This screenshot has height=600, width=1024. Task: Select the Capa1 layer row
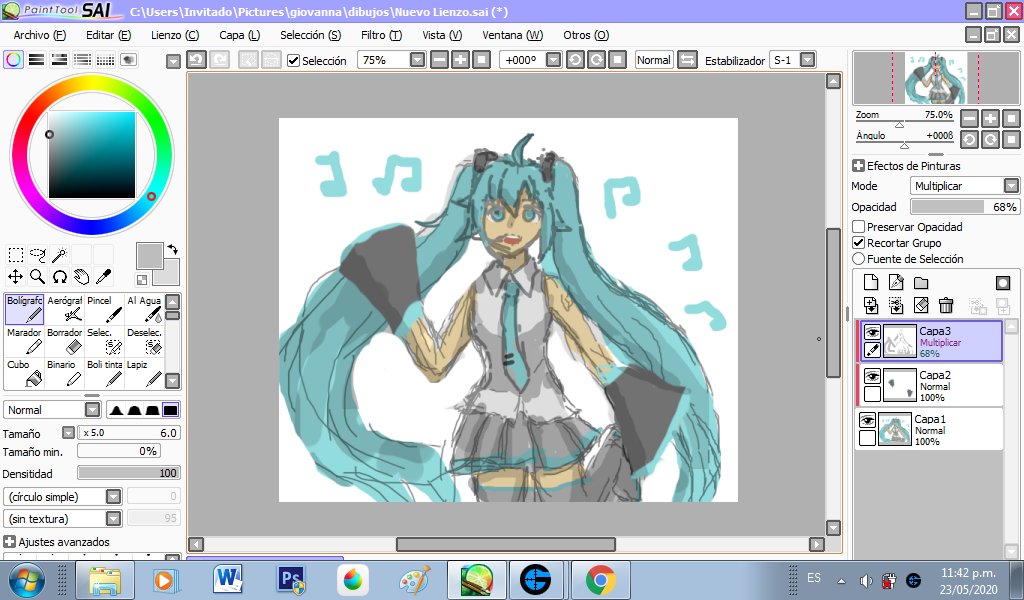(x=929, y=430)
